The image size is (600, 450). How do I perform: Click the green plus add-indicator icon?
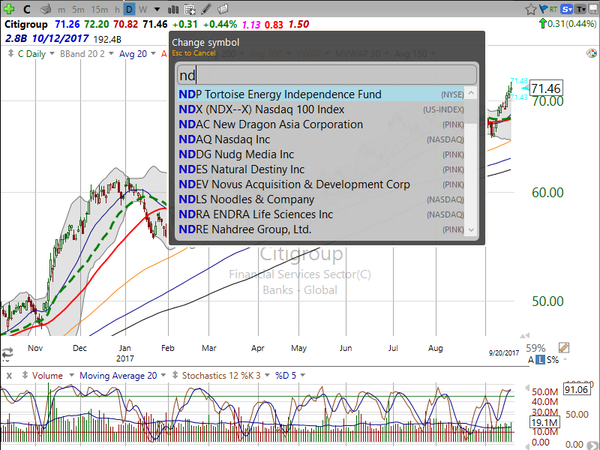[x=8, y=8]
